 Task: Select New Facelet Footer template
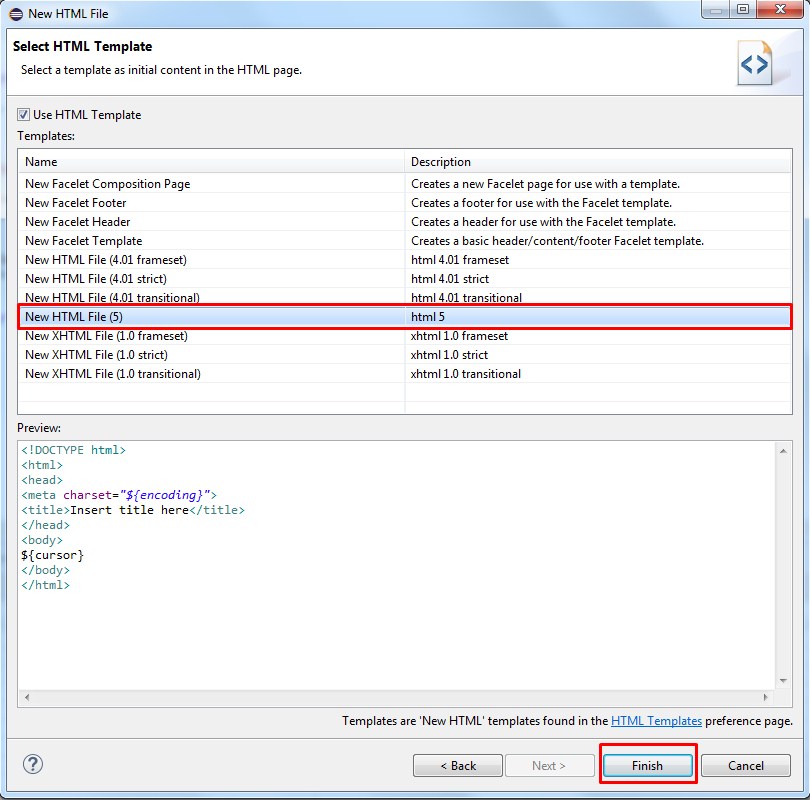pyautogui.click(x=405, y=203)
